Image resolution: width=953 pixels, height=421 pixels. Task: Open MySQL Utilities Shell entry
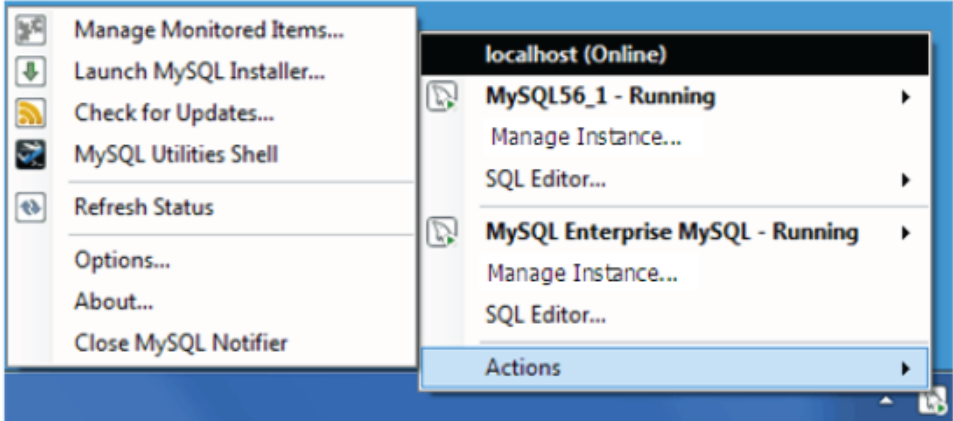point(176,154)
